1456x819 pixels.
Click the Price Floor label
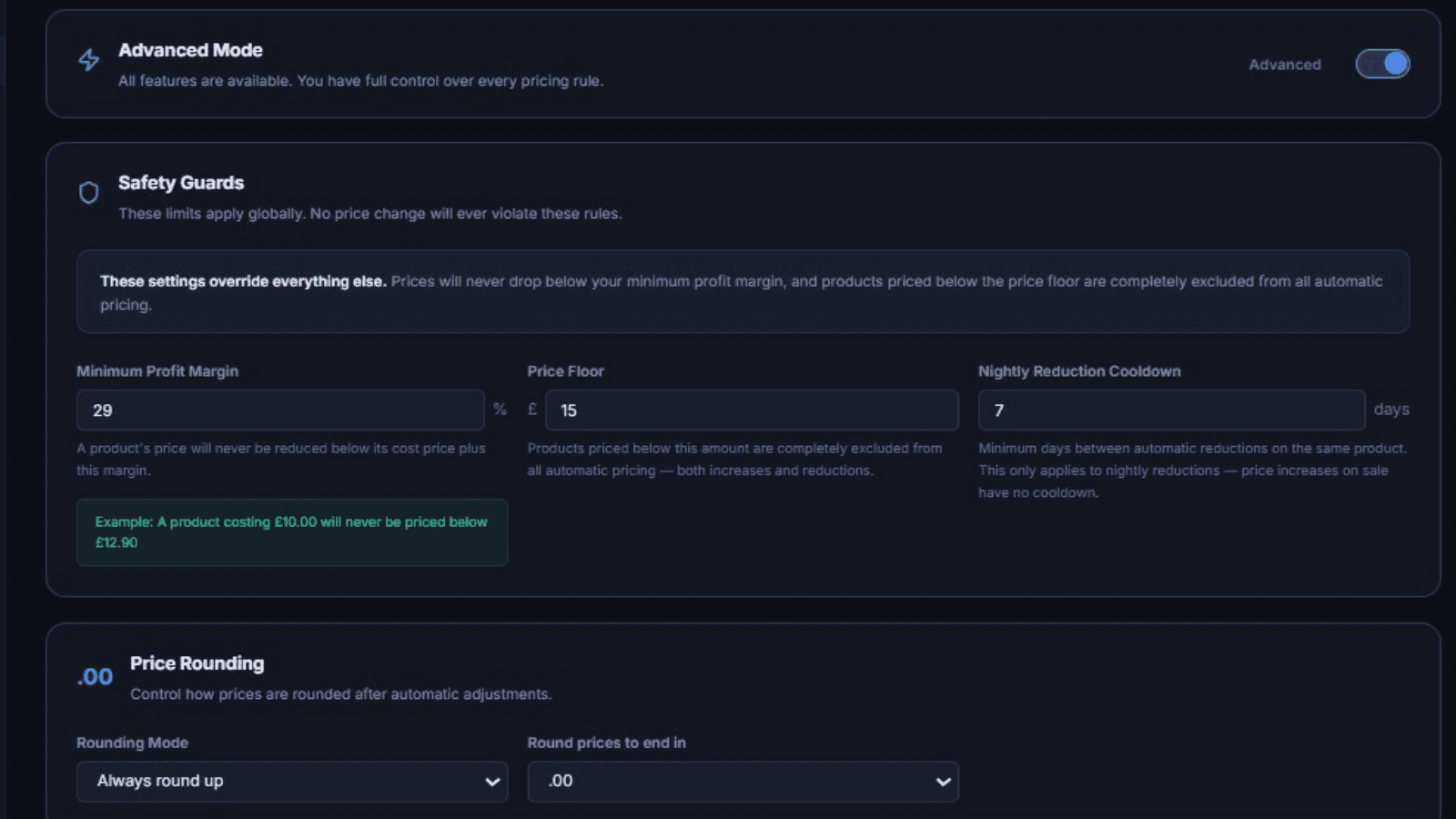(x=565, y=371)
